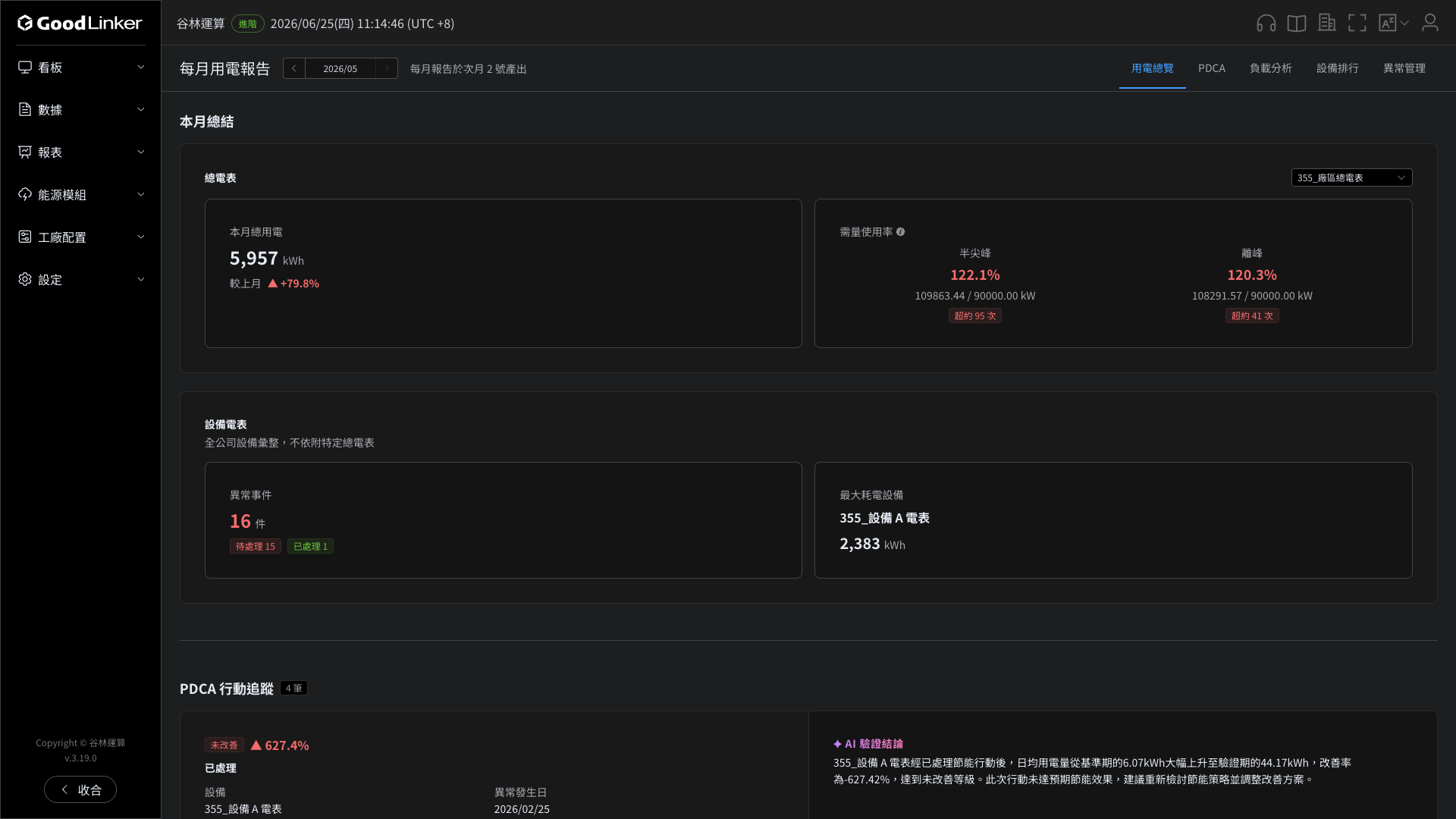Click the 數據 document icon
Viewport: 1456px width, 819px height.
tap(25, 110)
